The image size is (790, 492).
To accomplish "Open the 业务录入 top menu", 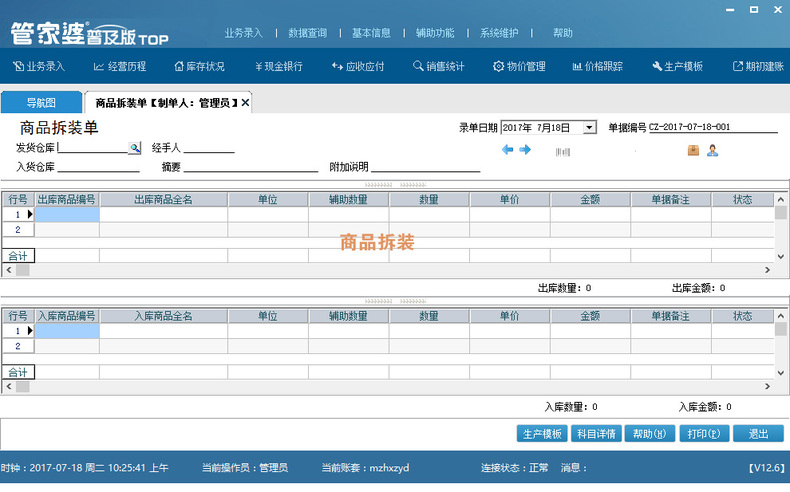I will click(244, 33).
